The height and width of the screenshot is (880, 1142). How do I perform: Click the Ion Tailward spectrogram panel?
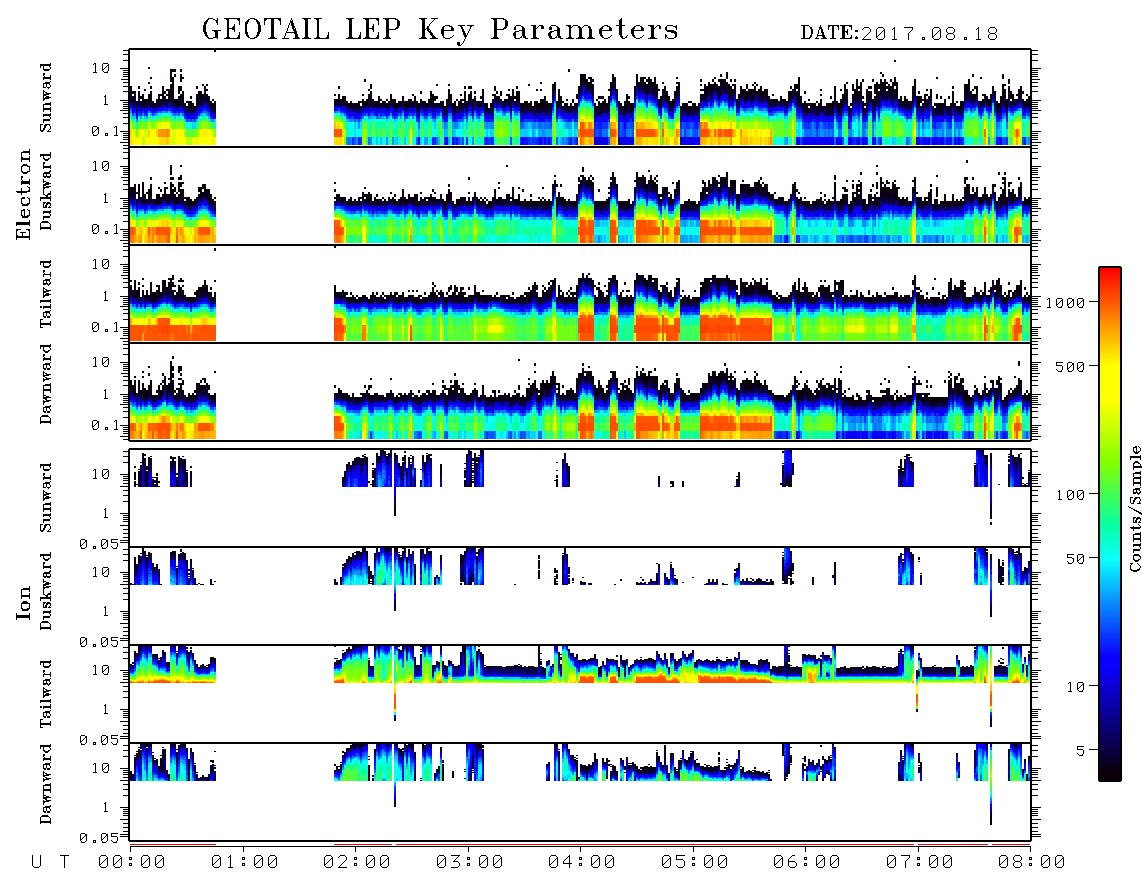(x=580, y=694)
